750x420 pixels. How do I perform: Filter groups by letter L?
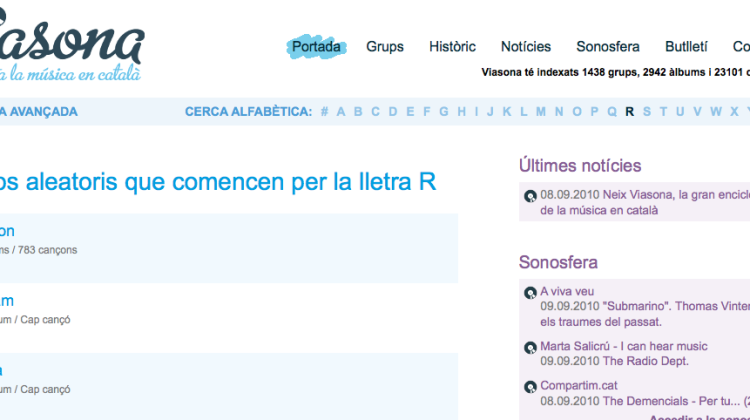[x=524, y=111]
